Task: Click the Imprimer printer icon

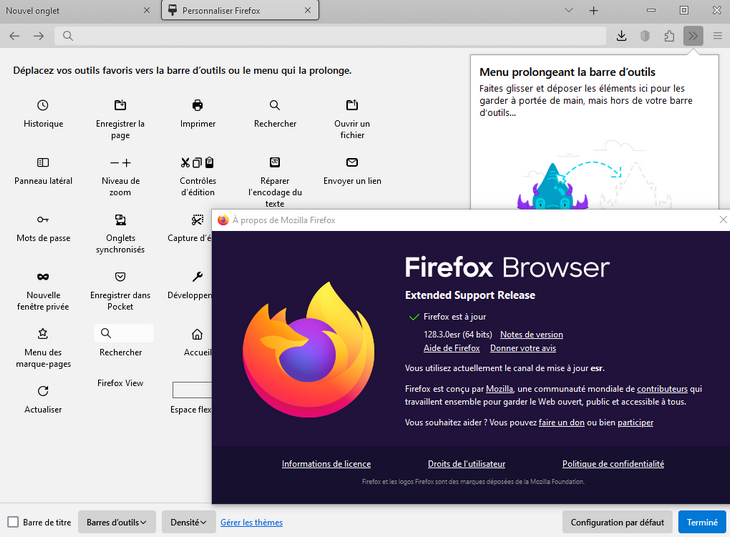Action: click(197, 105)
